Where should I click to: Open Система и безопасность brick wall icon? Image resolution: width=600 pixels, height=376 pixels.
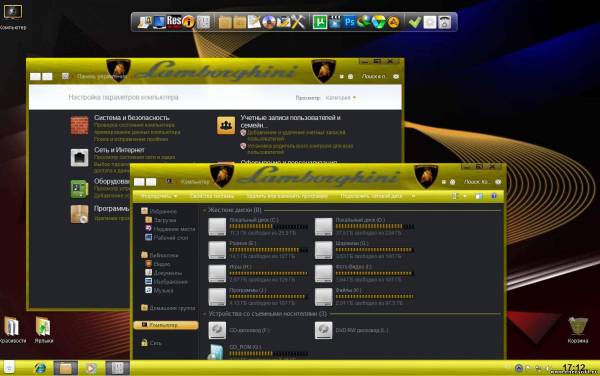tap(80, 125)
